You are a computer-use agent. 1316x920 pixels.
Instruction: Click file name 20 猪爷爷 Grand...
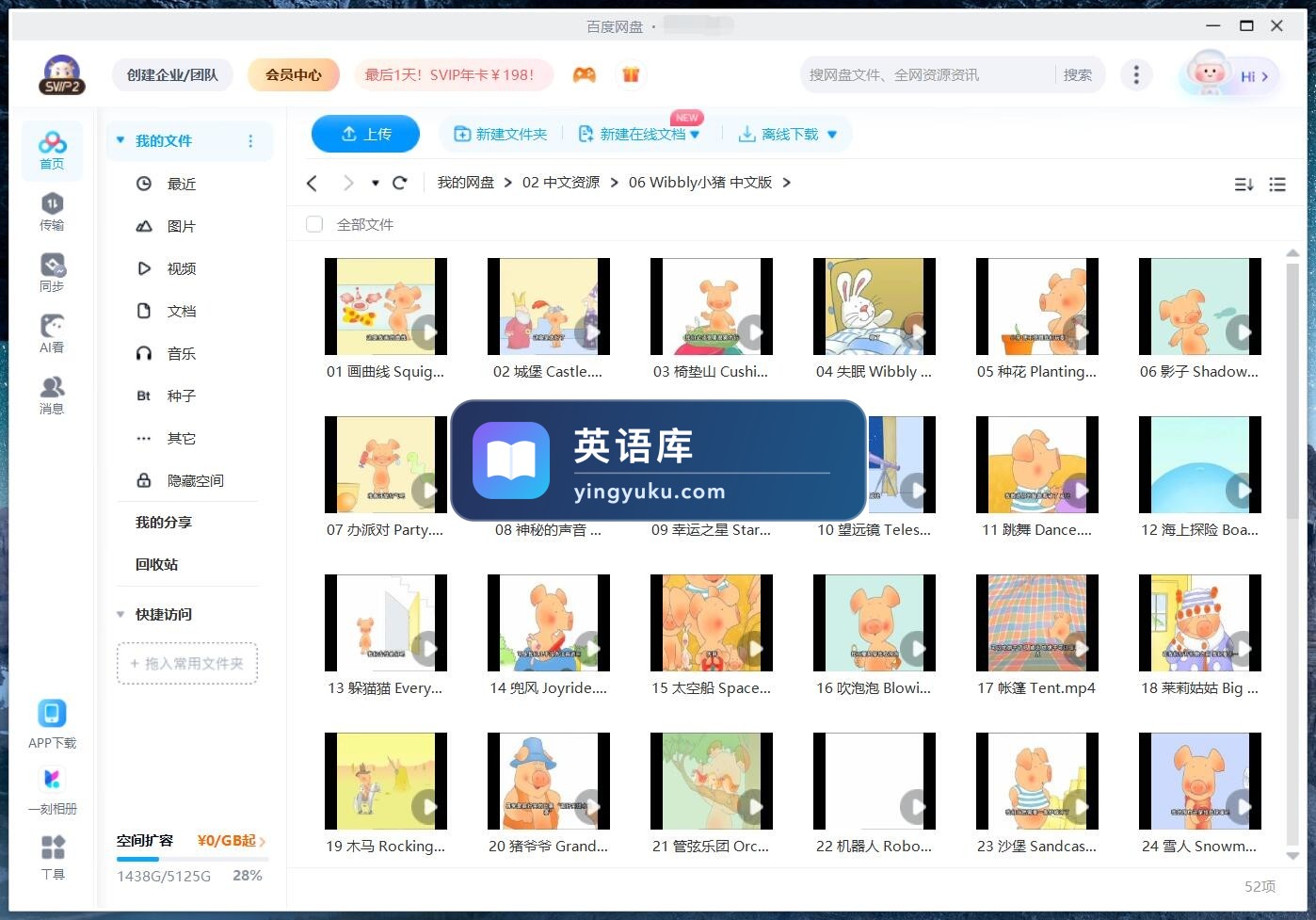coord(548,846)
